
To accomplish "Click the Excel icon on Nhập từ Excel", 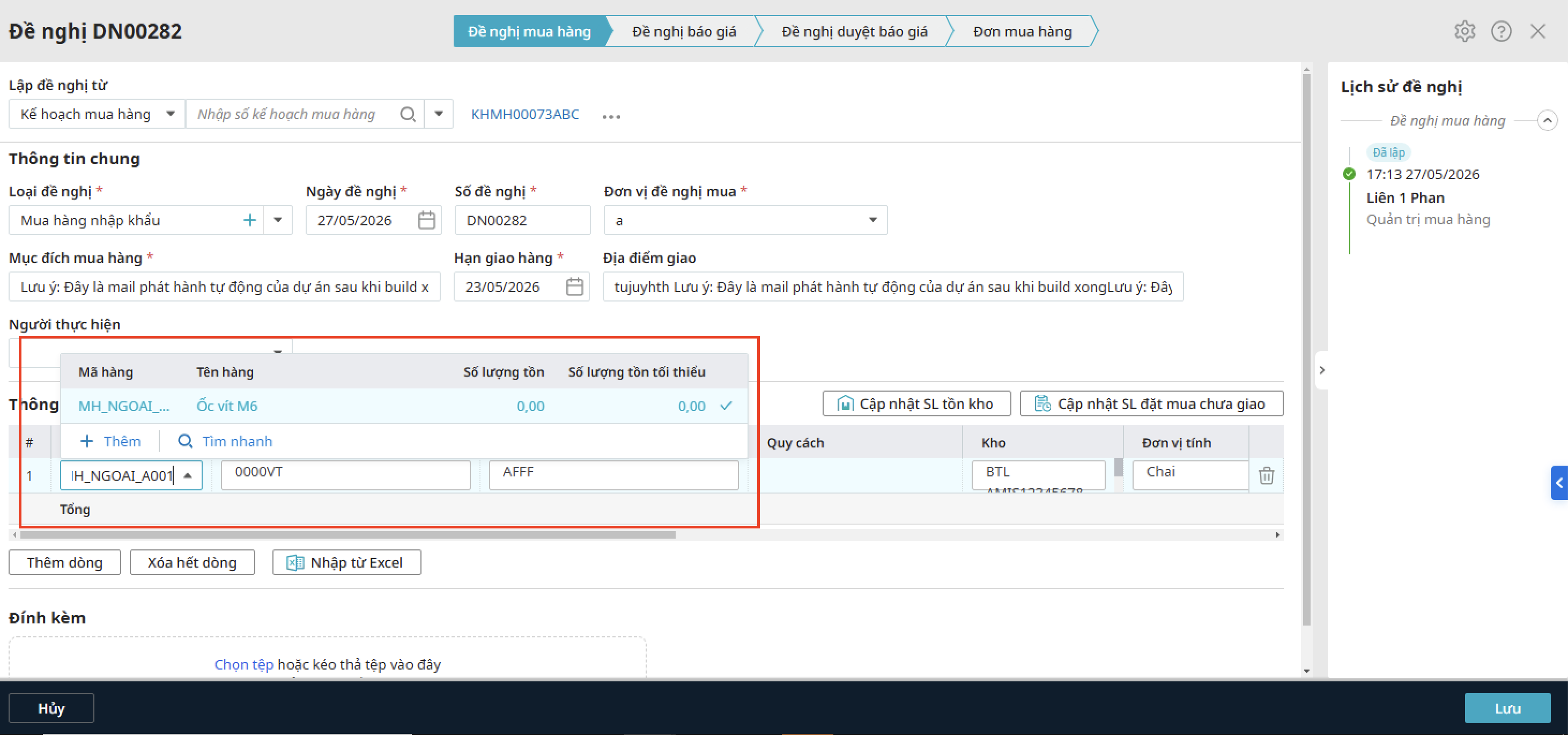I will point(295,562).
